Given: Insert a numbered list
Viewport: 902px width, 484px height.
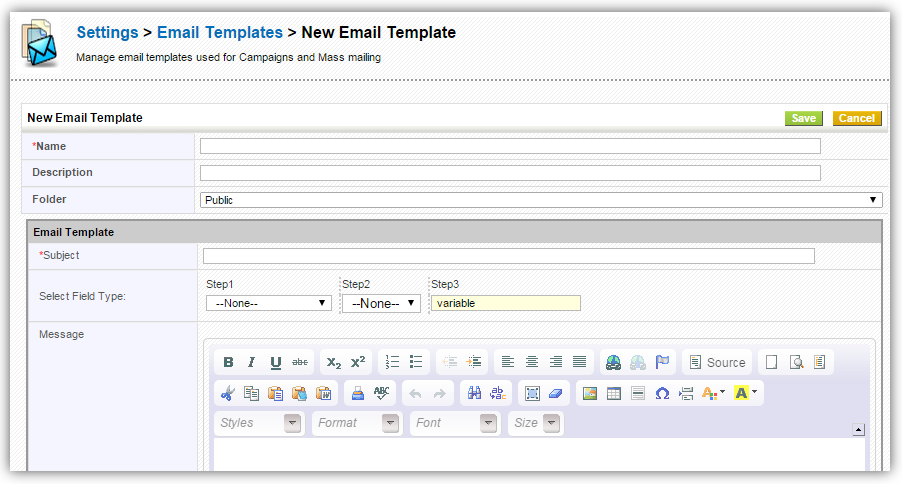Looking at the screenshot, I should click(x=392, y=362).
